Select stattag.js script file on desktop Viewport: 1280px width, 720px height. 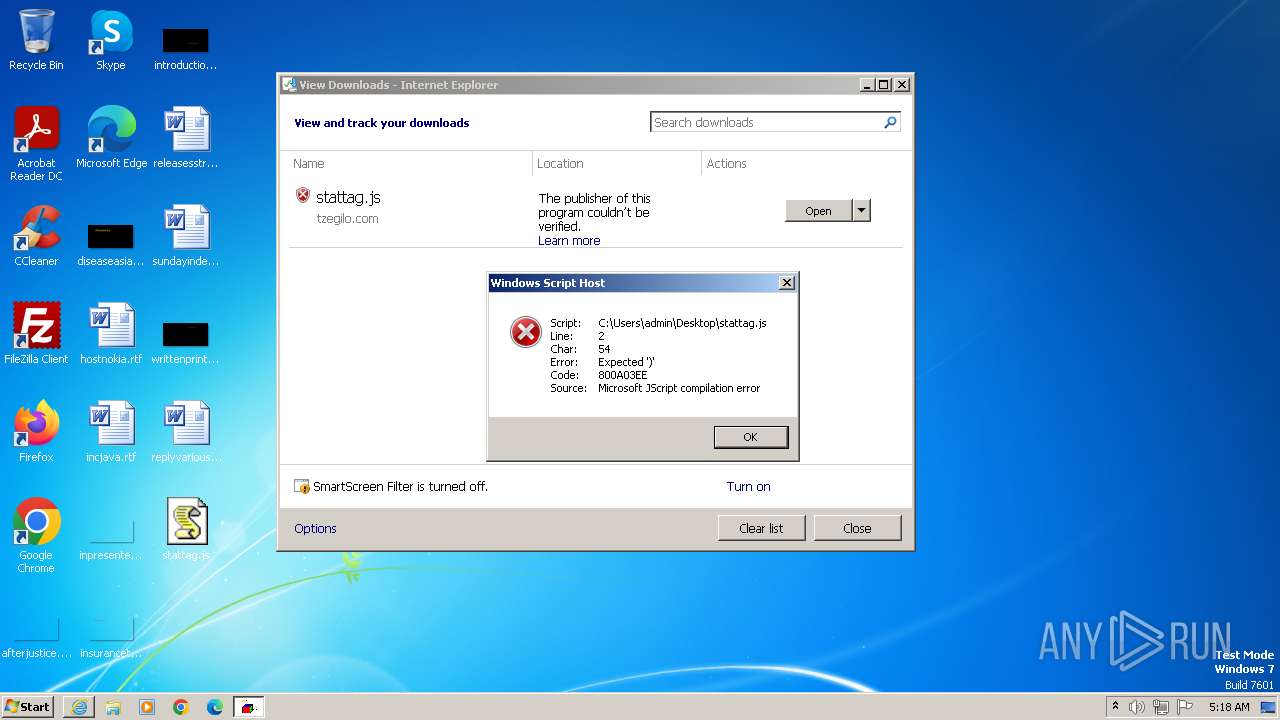pyautogui.click(x=186, y=530)
